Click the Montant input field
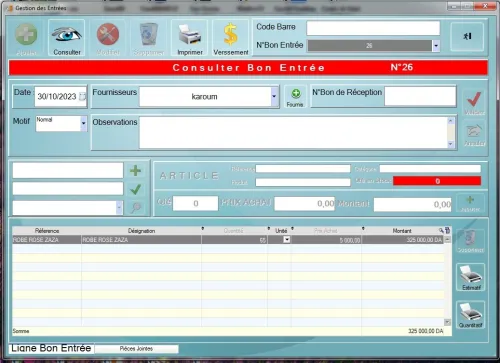Viewport: 500px width, 363px height. 413,204
